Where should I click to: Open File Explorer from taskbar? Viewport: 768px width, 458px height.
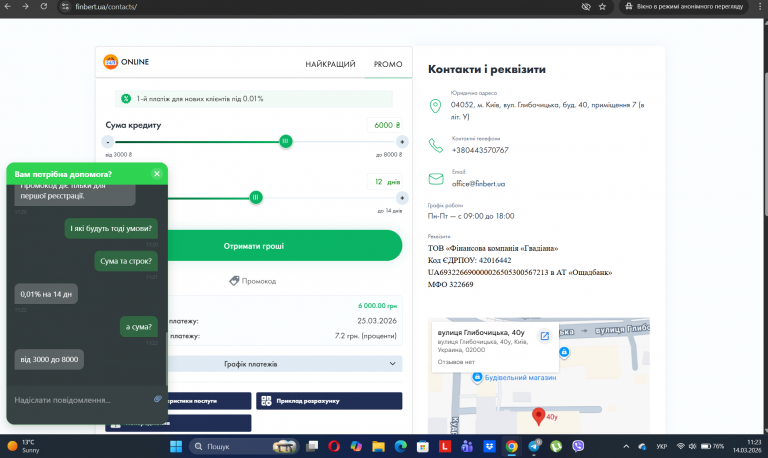tap(378, 446)
